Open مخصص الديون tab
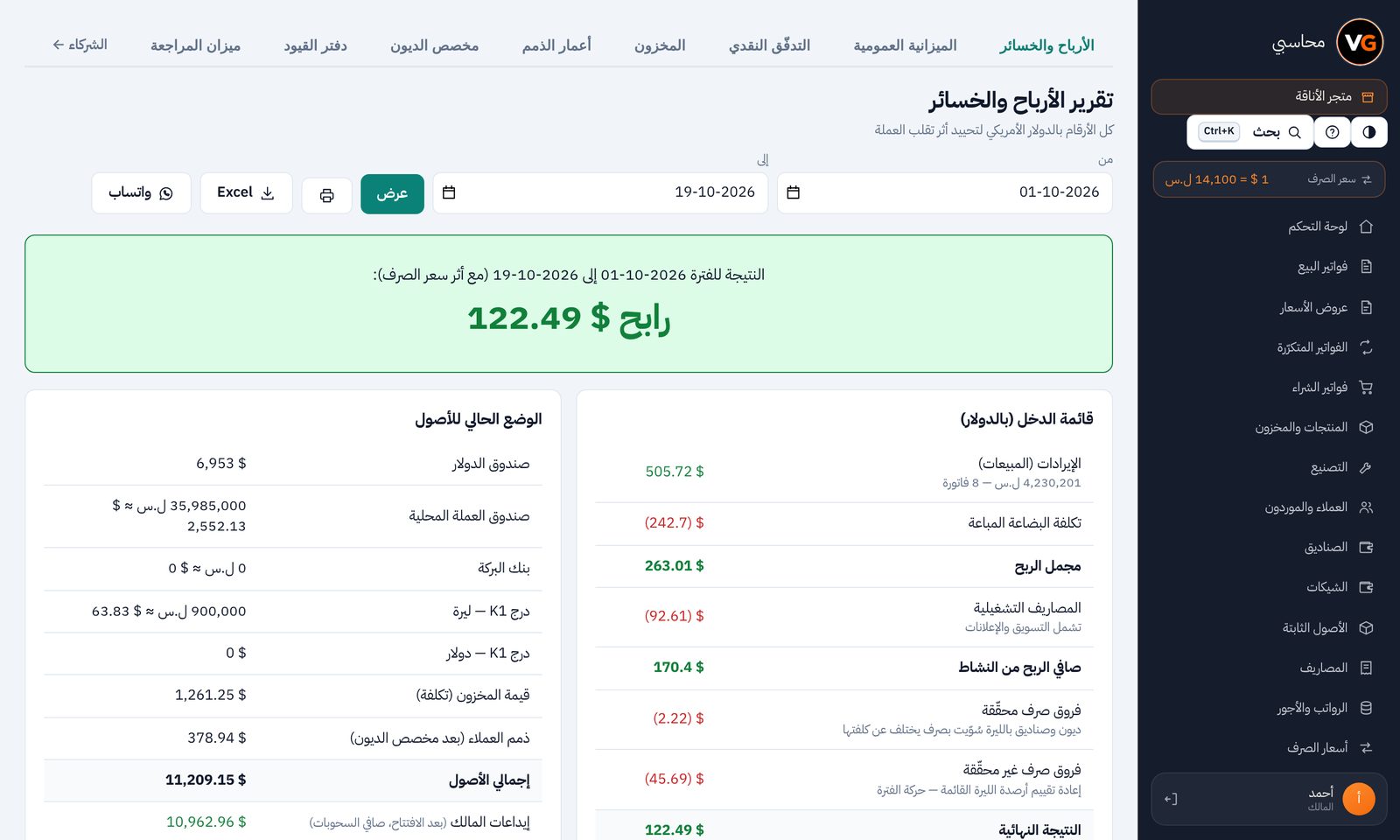1400x840 pixels. (x=434, y=45)
